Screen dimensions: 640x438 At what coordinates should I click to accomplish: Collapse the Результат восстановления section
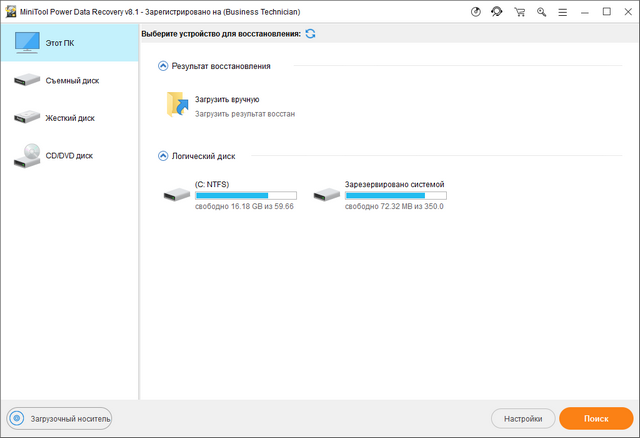tap(163, 66)
